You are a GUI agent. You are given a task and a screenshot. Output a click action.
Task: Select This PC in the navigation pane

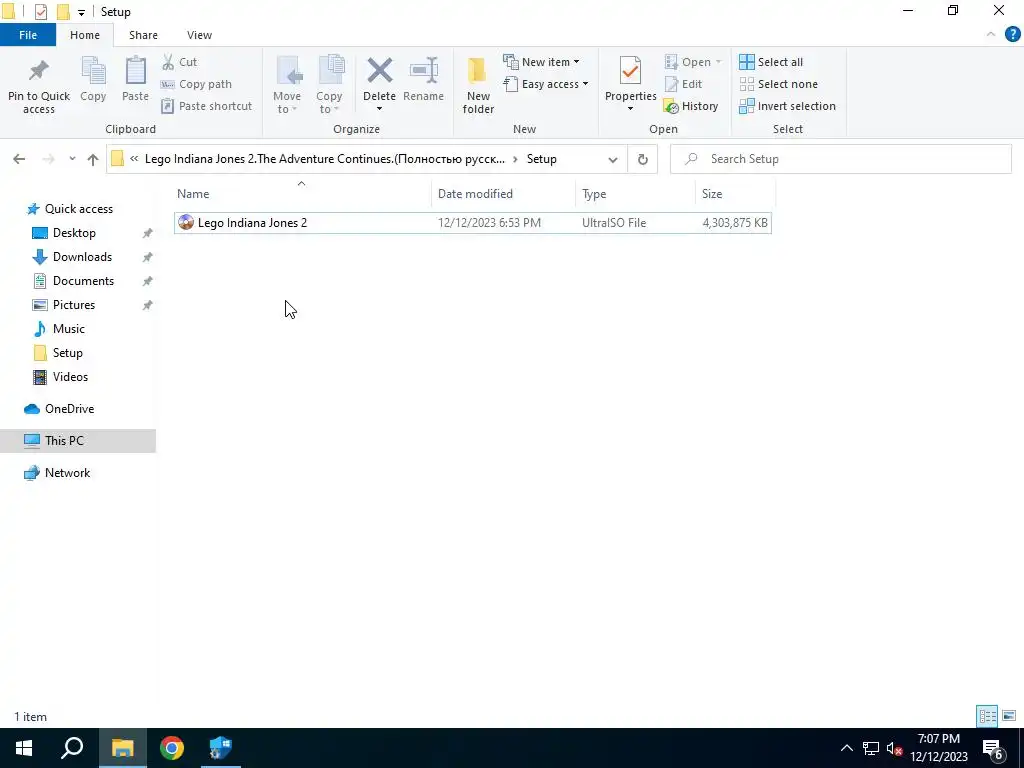78,441
